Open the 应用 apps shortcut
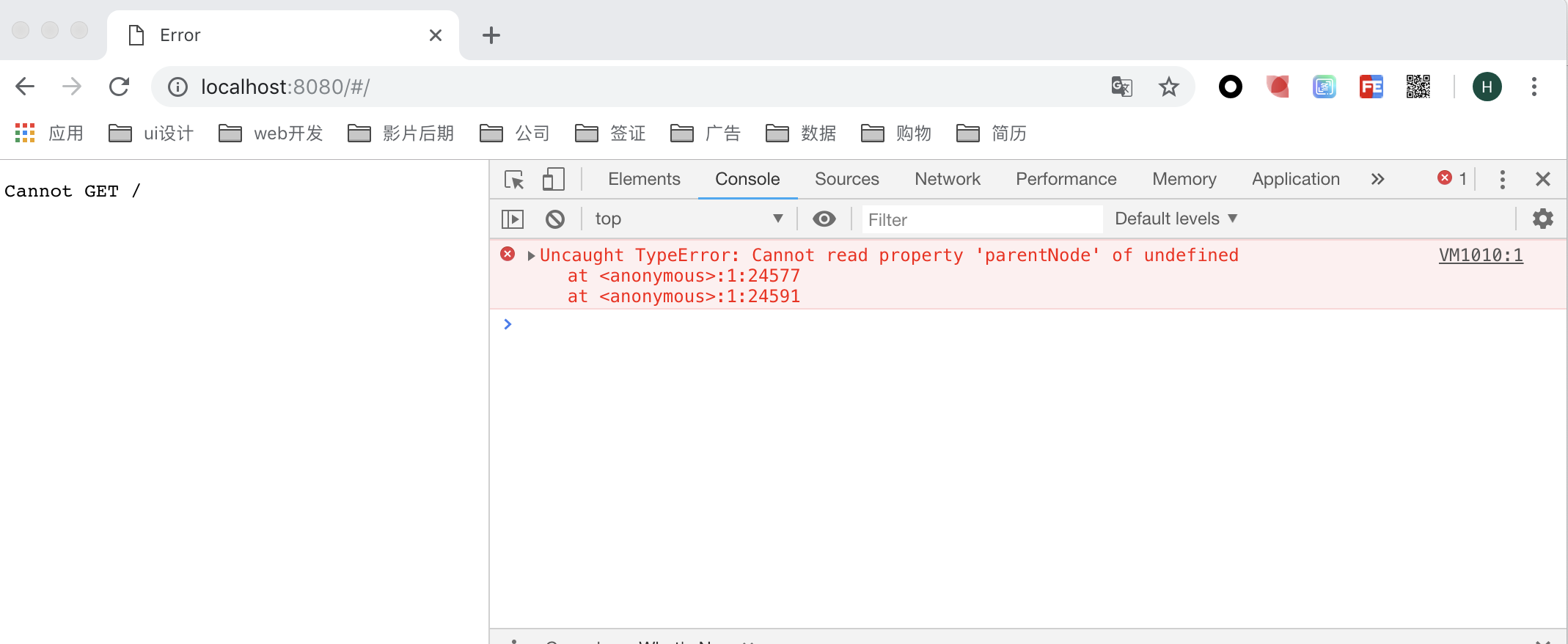The width and height of the screenshot is (1568, 644). point(49,133)
